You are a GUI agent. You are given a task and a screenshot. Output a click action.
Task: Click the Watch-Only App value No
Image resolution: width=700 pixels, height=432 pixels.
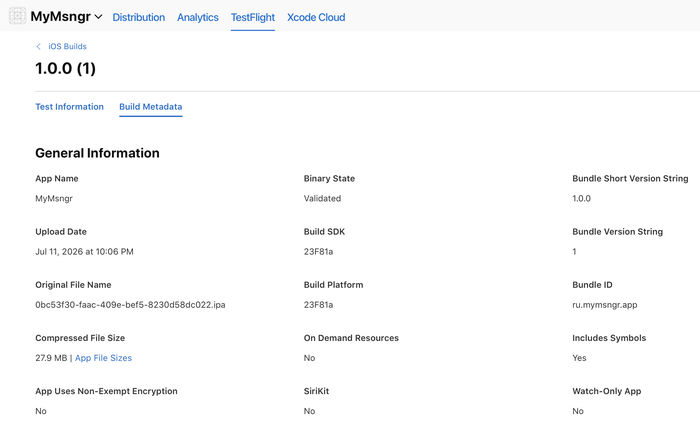point(578,411)
